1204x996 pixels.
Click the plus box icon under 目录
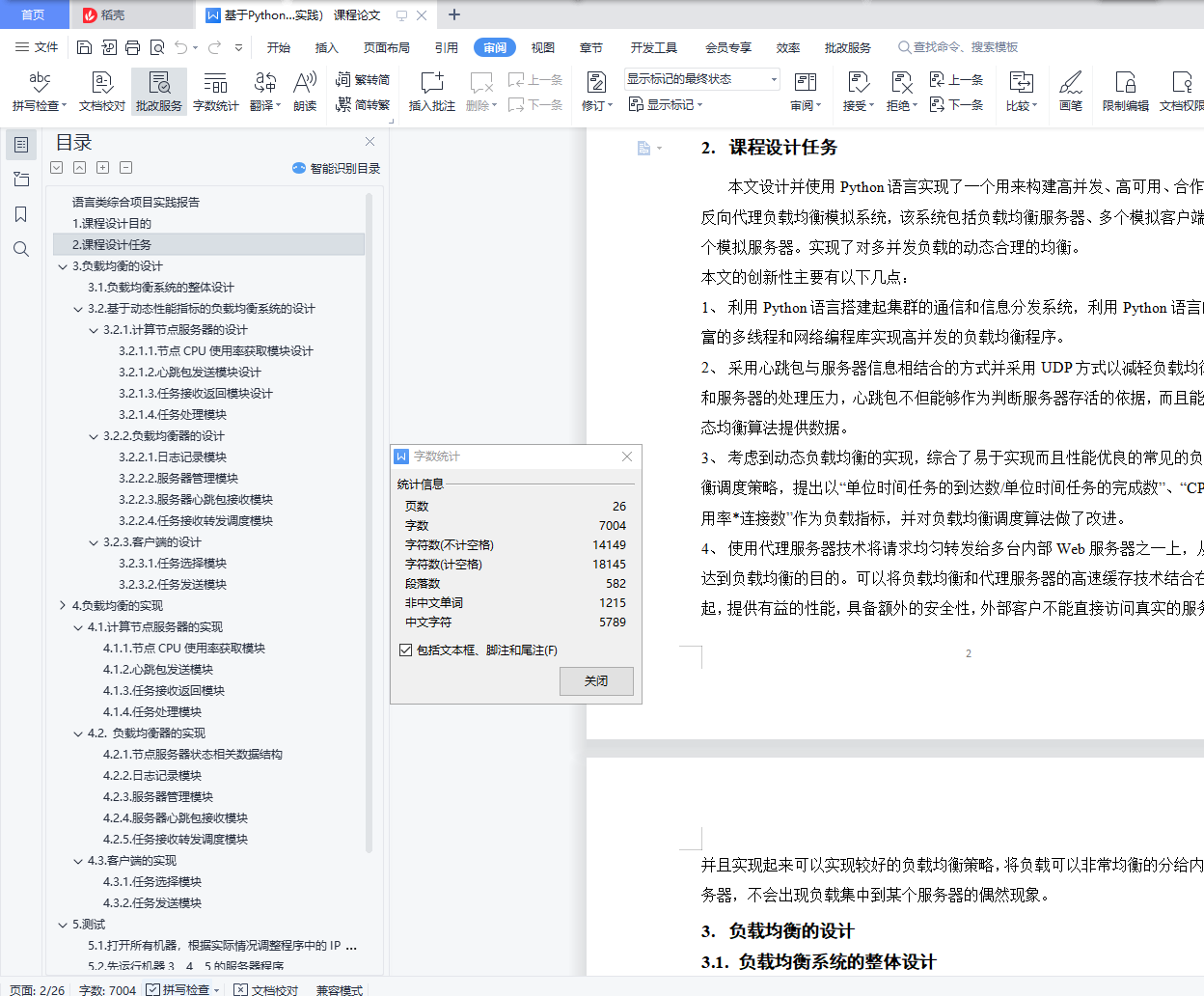(x=103, y=167)
